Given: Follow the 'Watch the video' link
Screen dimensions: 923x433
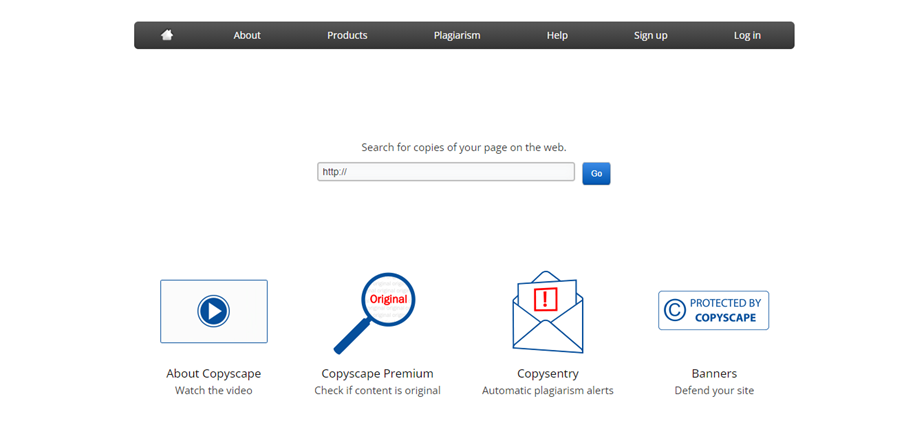Looking at the screenshot, I should tap(213, 390).
